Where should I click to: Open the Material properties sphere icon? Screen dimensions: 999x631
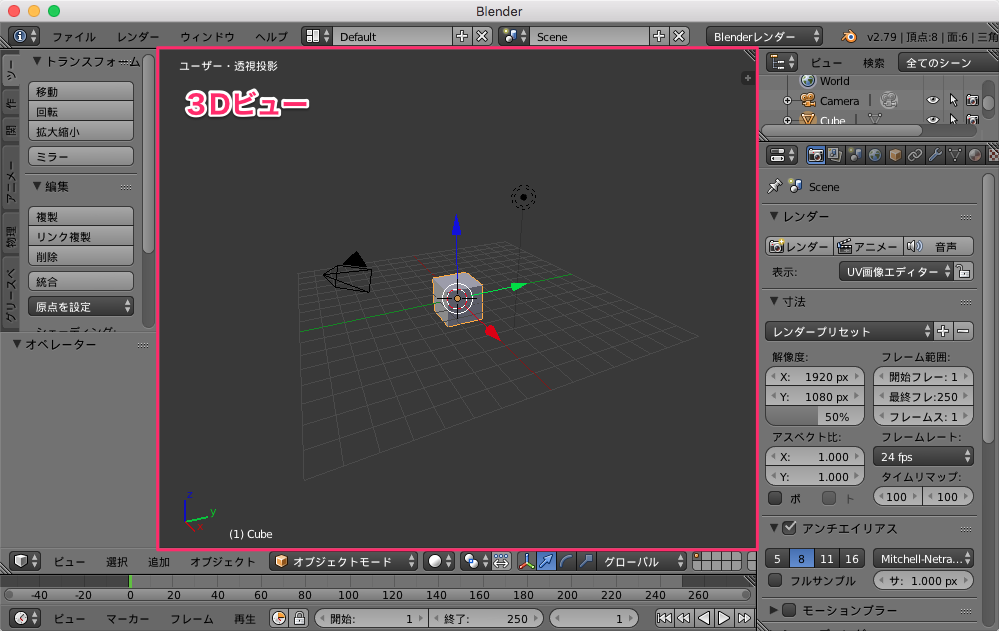coord(975,155)
